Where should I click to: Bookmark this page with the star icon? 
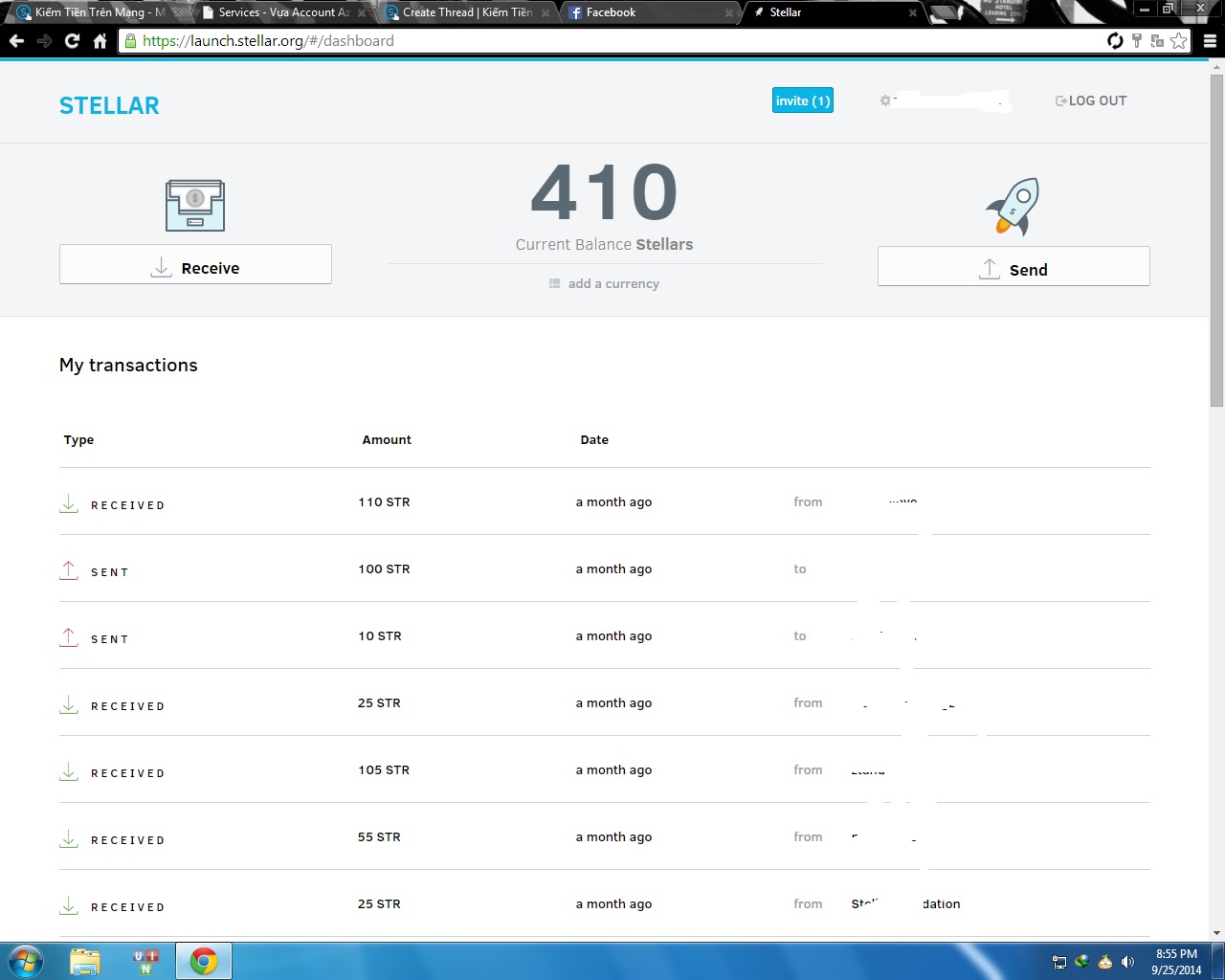1178,41
